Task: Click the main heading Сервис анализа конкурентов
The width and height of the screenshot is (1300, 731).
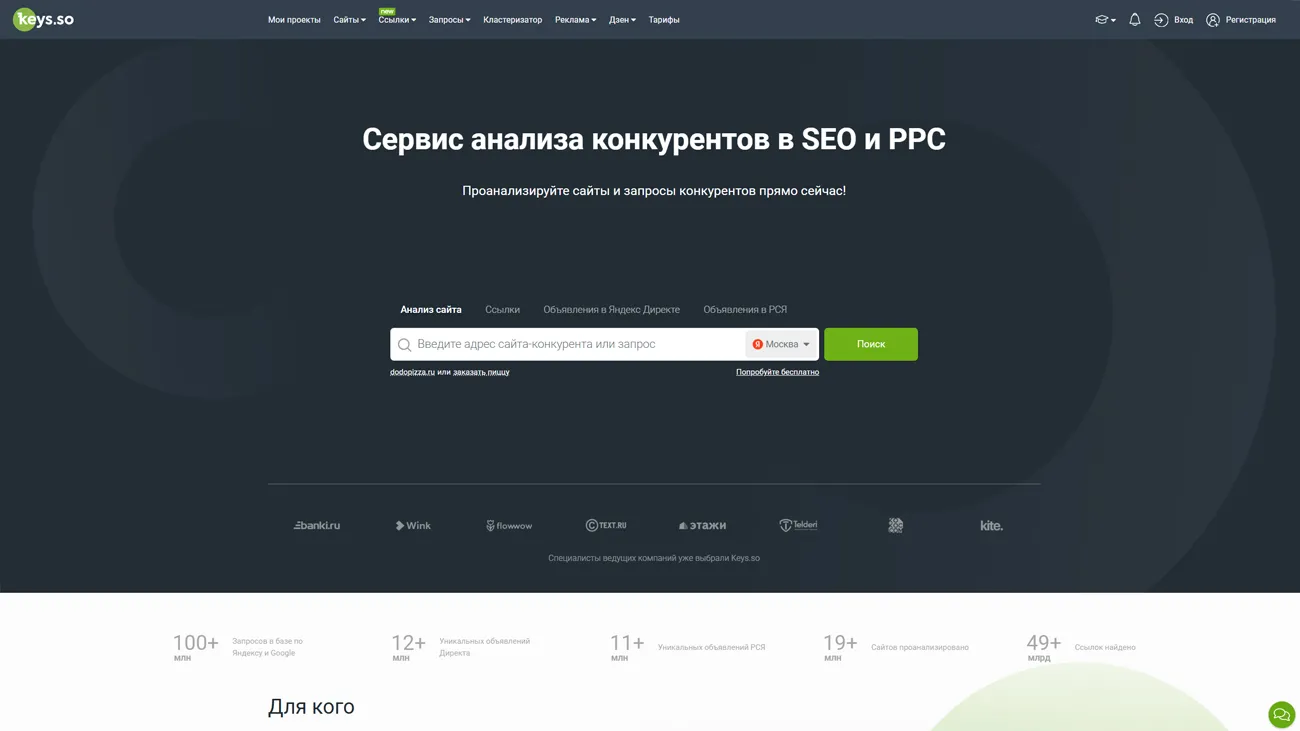Action: tap(654, 139)
